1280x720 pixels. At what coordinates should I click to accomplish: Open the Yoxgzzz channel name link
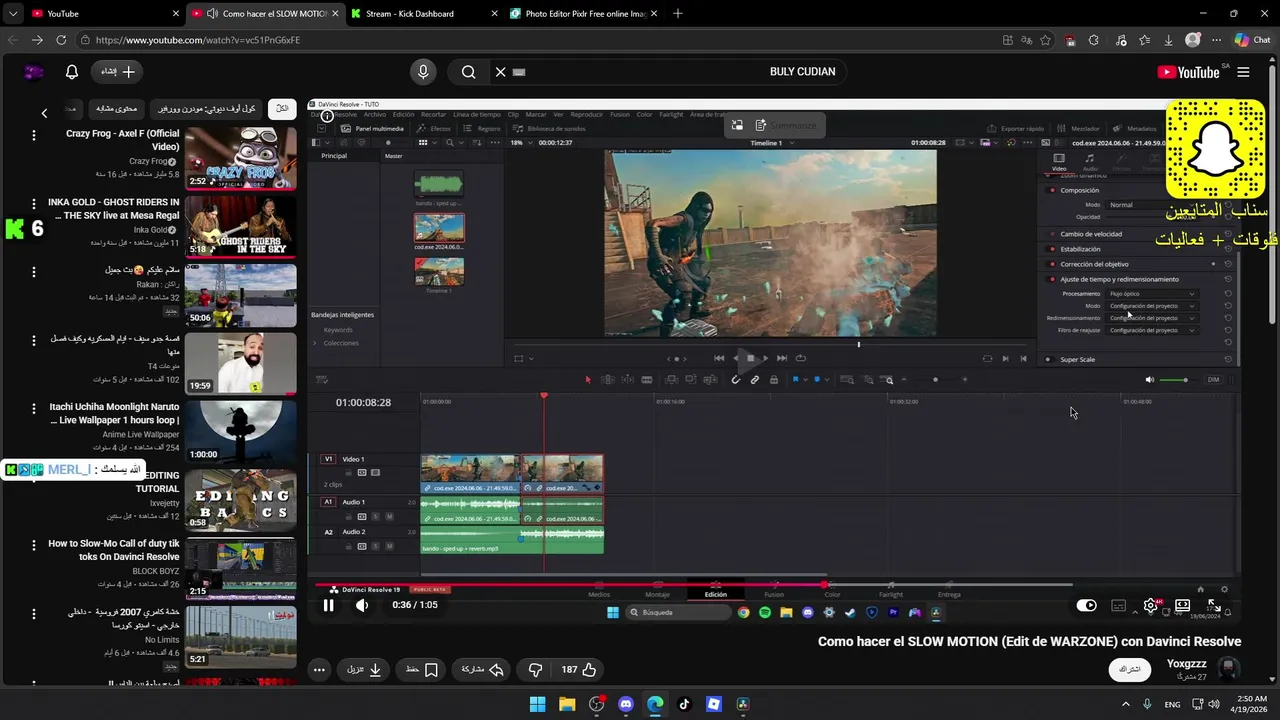pos(1186,664)
